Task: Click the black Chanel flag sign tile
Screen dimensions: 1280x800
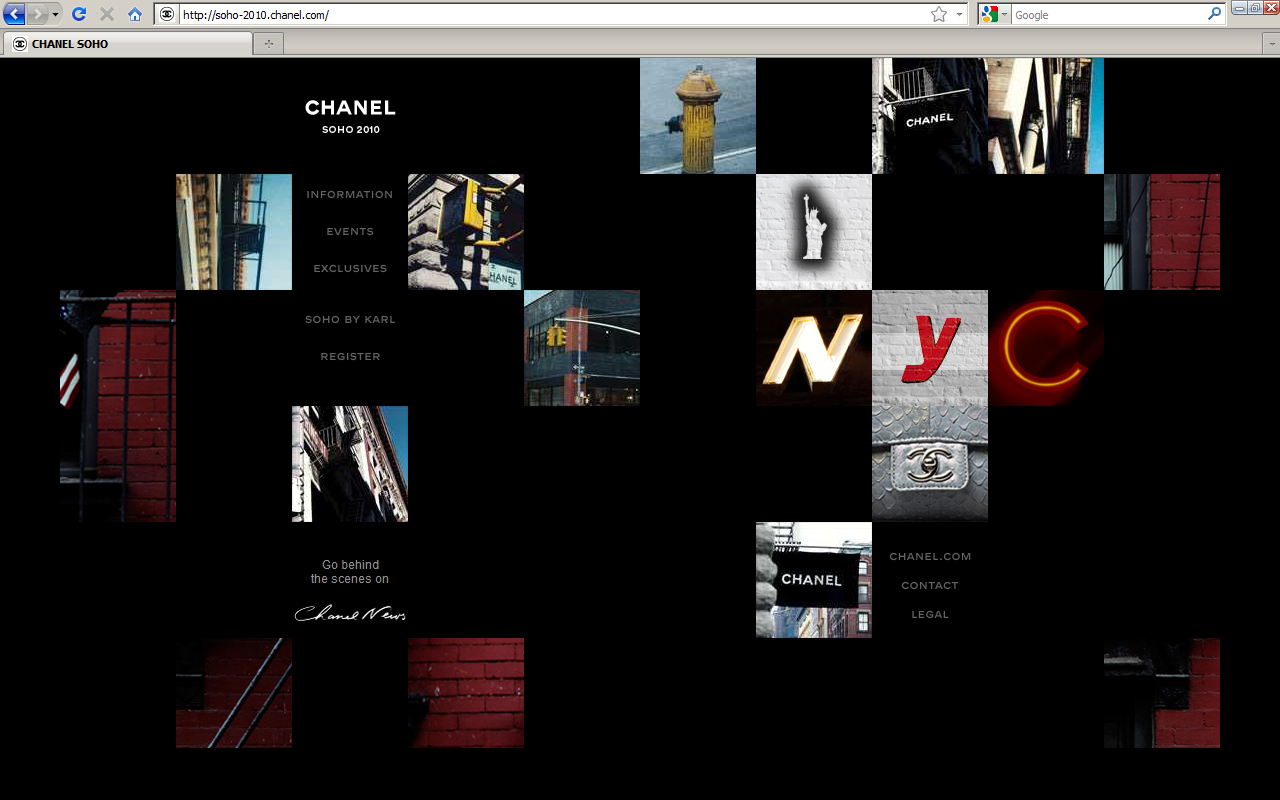Action: coord(814,580)
